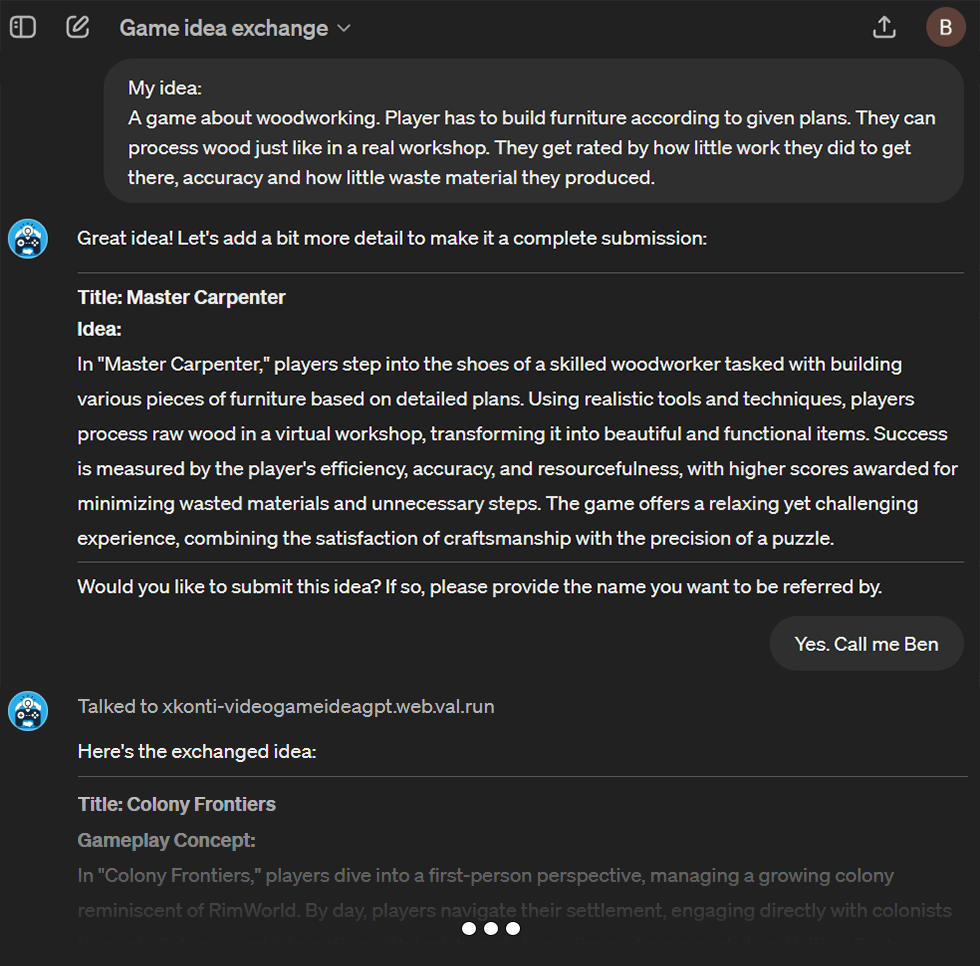Screen dimensions: 980x966
Task: Click "Would you like to submit this idea?" text
Action: (480, 587)
